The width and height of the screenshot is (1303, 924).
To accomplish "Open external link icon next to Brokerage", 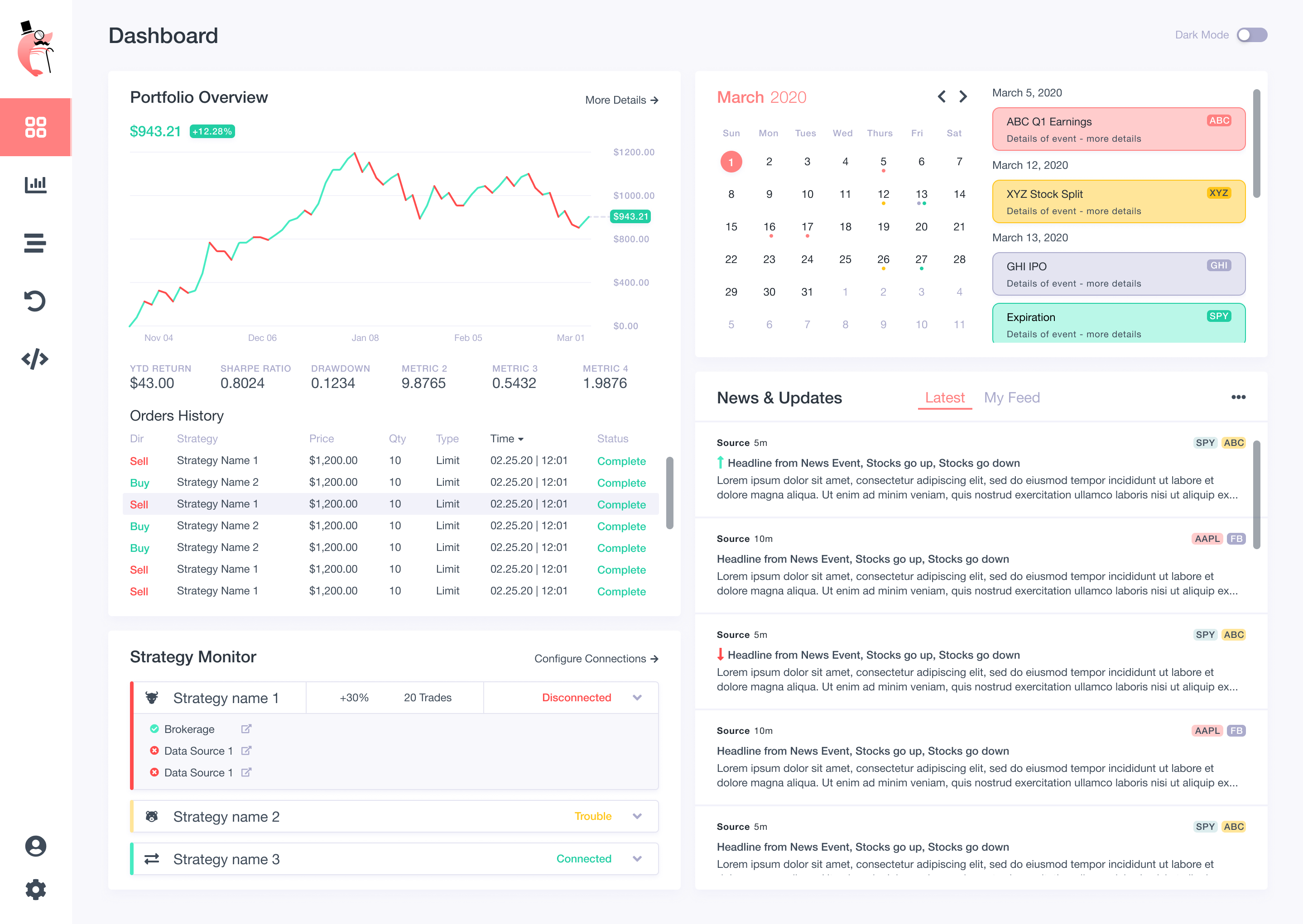I will [x=246, y=729].
